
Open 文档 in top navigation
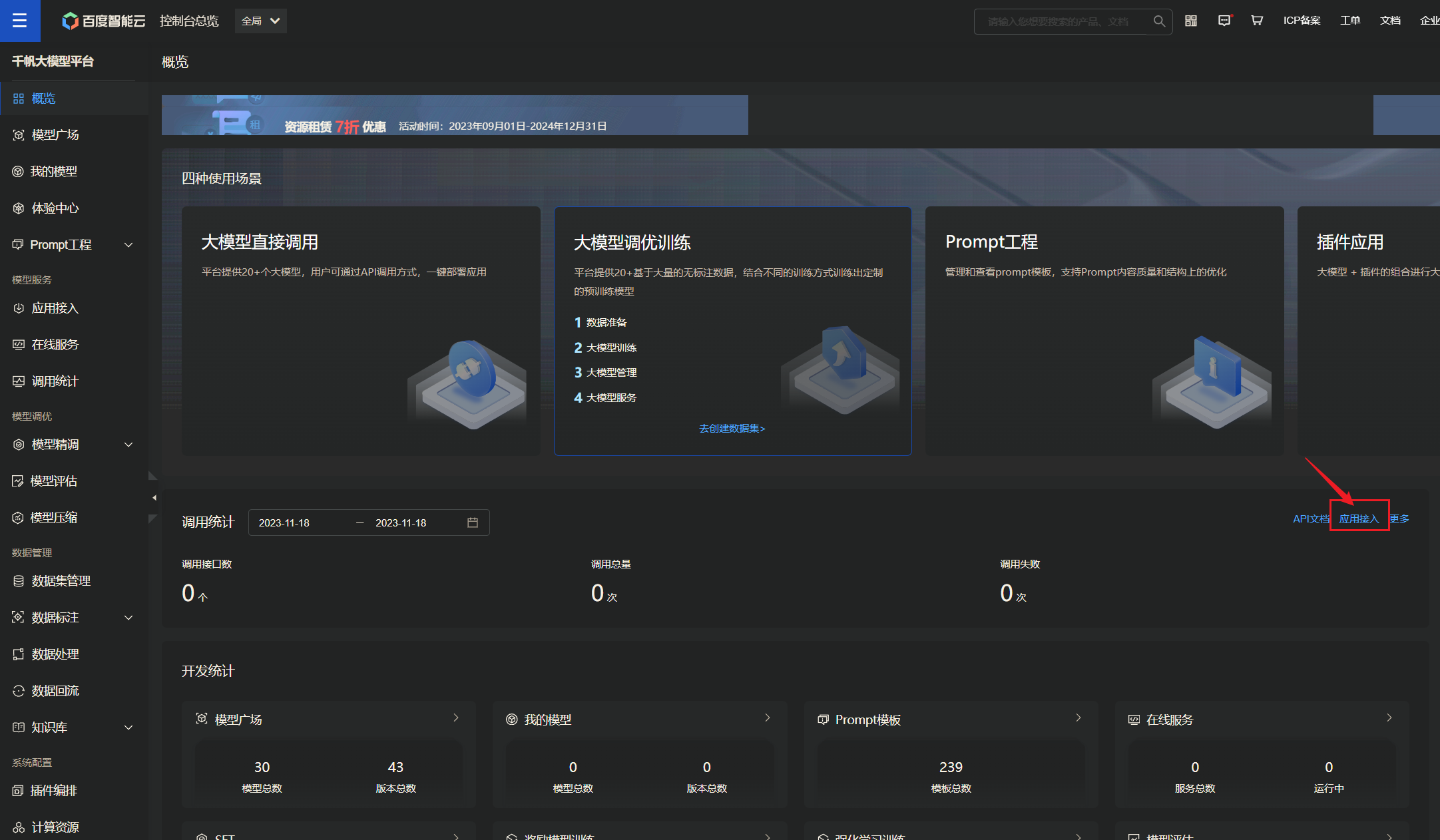tap(1390, 21)
